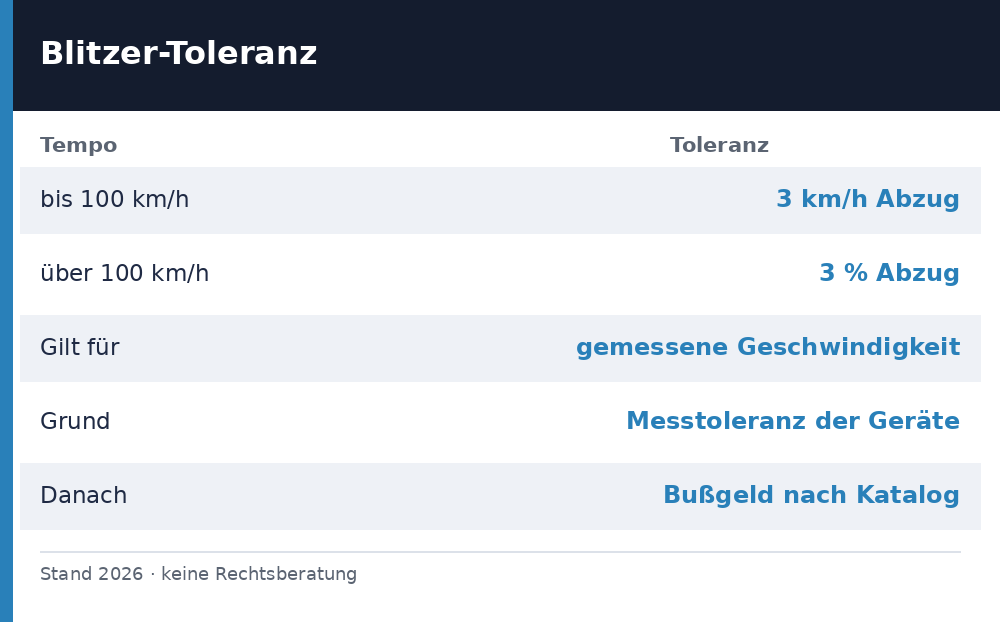Click the 'bis 100 km/h' row label
The height and width of the screenshot is (622, 1000).
(115, 200)
